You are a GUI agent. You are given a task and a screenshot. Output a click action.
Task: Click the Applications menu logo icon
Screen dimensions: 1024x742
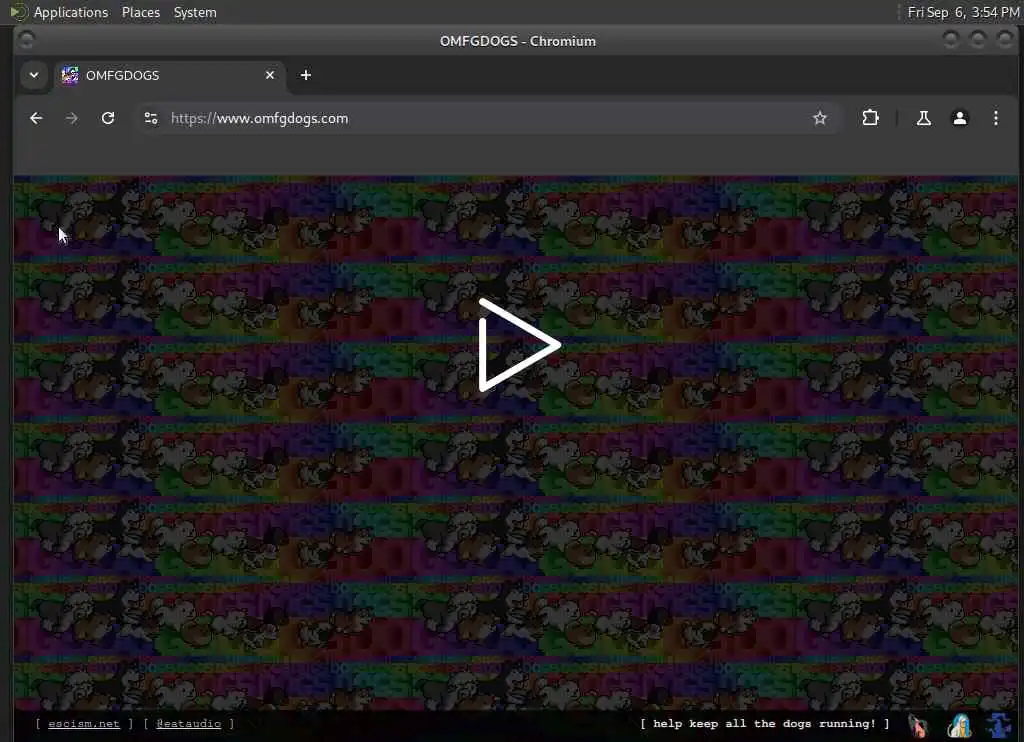(19, 12)
